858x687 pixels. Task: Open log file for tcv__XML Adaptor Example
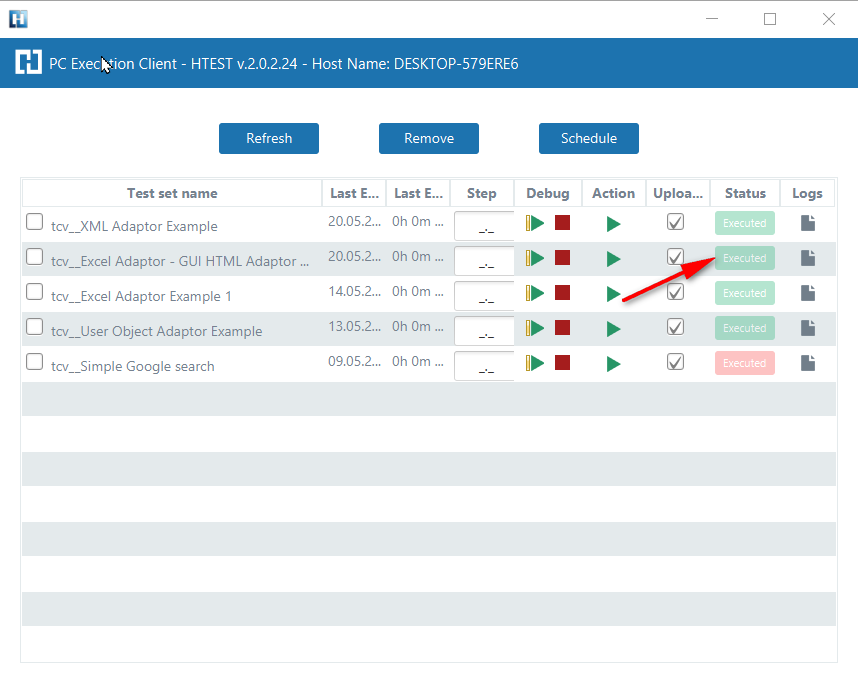807,223
